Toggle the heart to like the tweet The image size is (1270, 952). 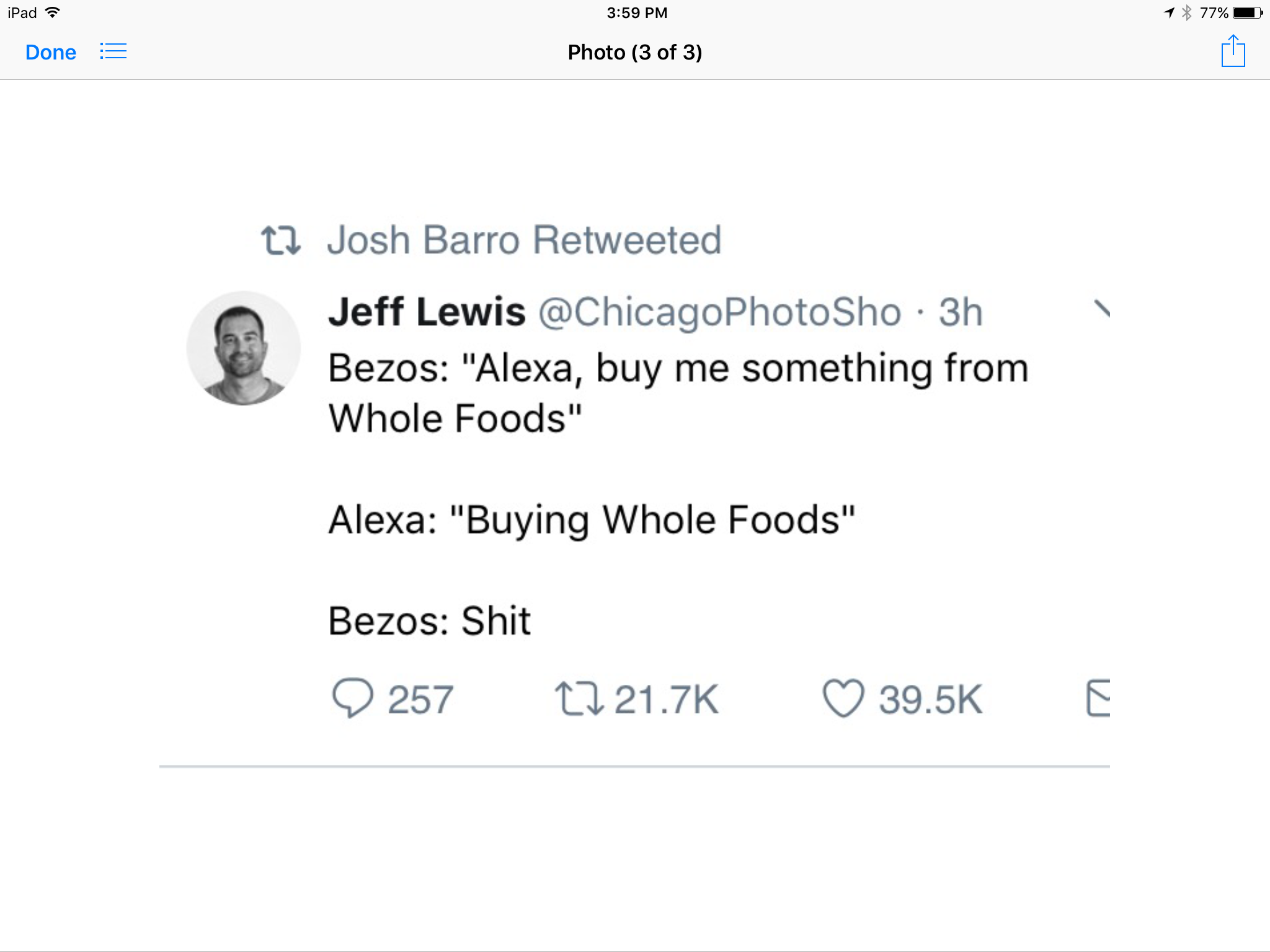coord(845,699)
